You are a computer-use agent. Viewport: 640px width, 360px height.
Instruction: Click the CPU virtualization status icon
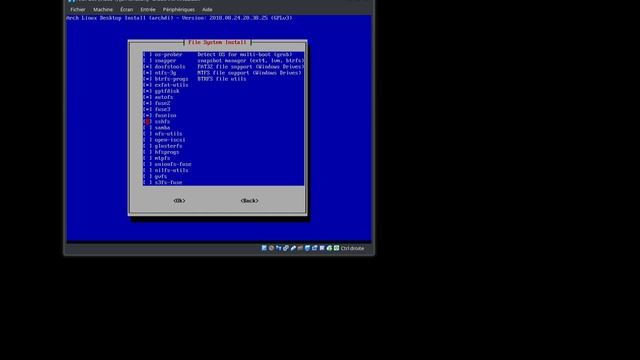pyautogui.click(x=322, y=248)
